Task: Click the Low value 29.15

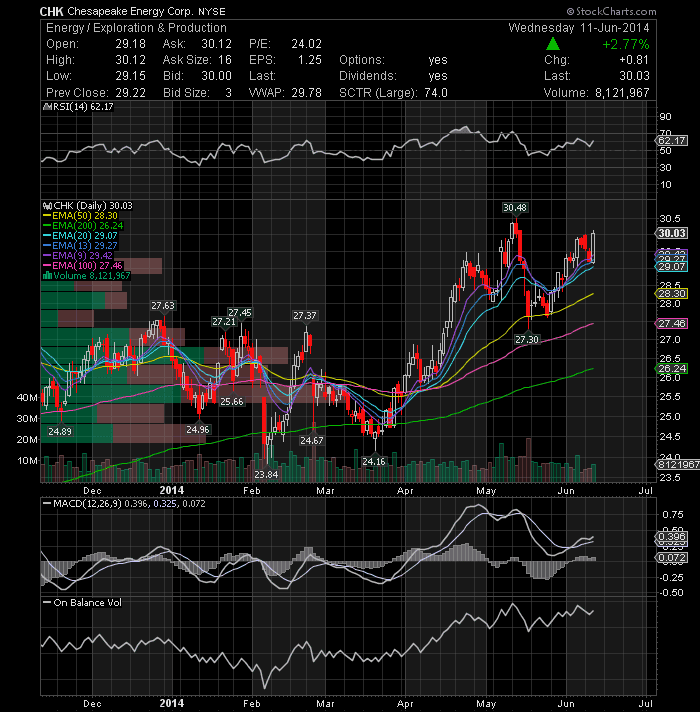Action: [130, 76]
